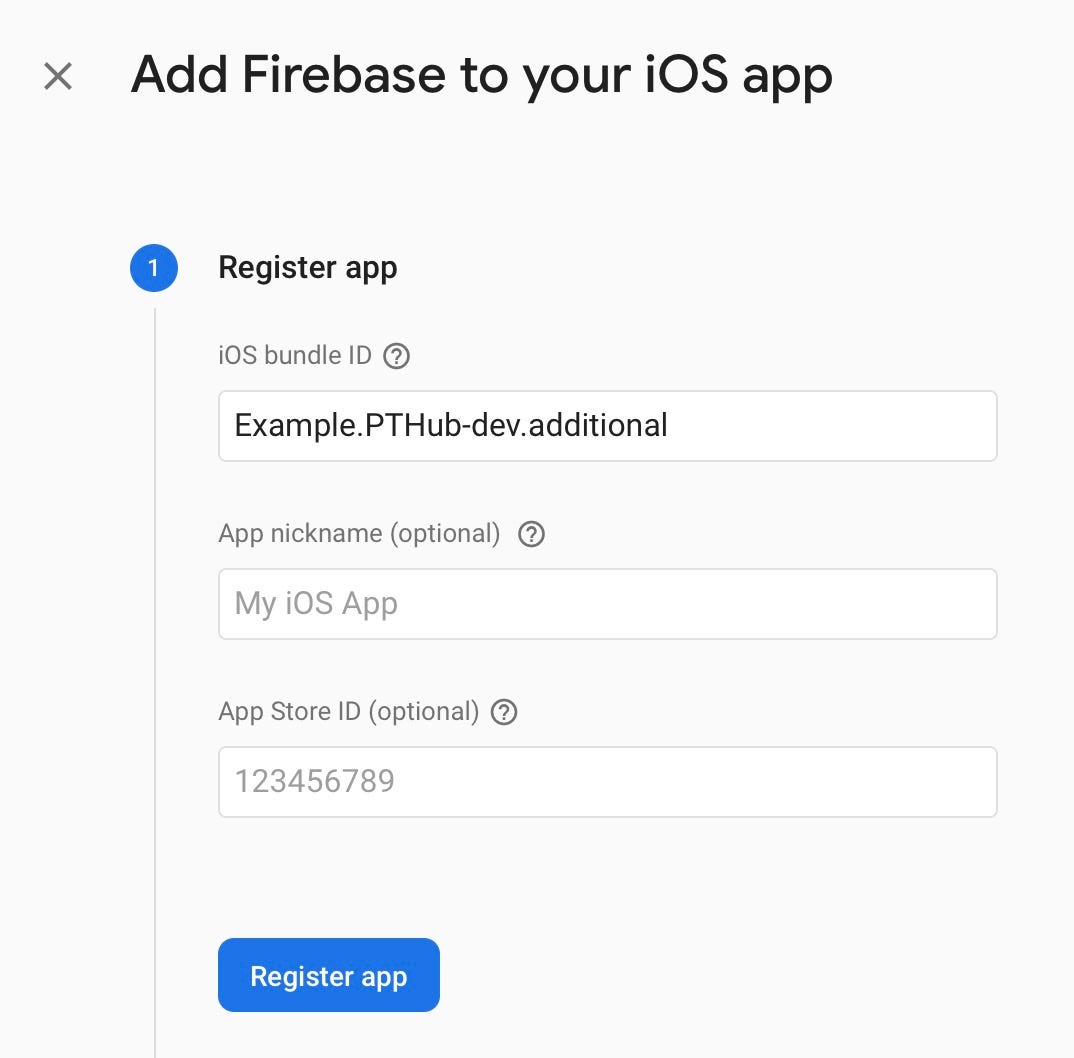This screenshot has width=1074, height=1058.
Task: Click the App Store ID placeholder field
Action: point(607,781)
